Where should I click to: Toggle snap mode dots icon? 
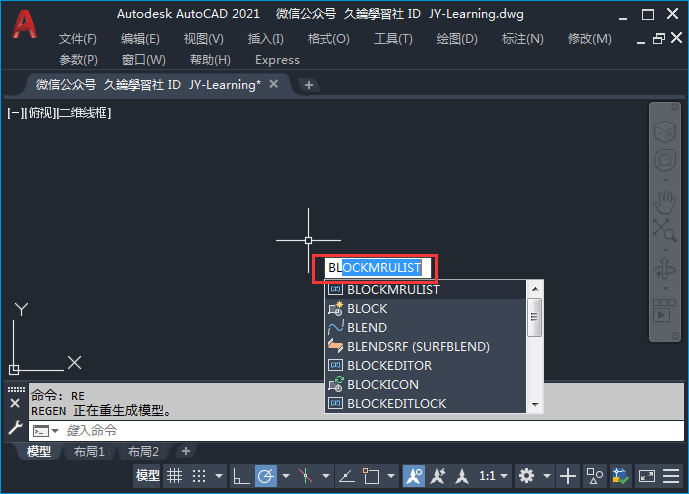click(199, 476)
